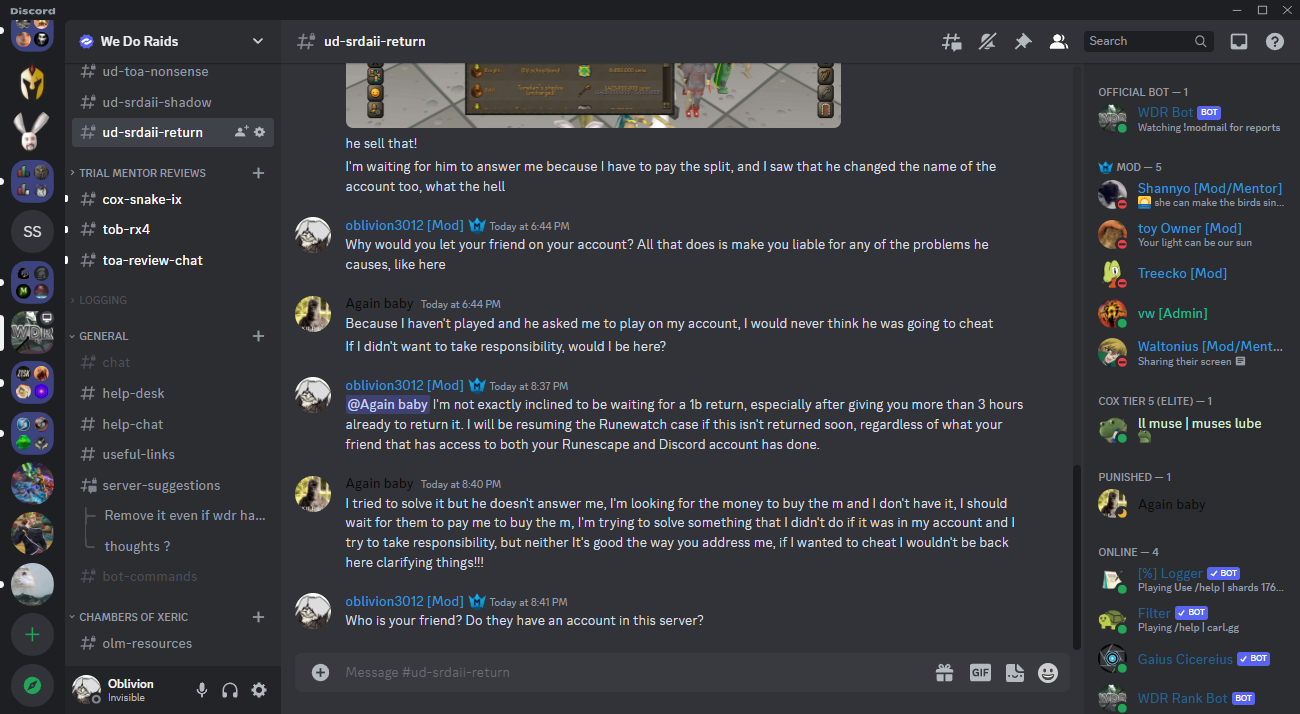This screenshot has width=1300, height=714.
Task: Toggle microphone mute
Action: click(202, 690)
